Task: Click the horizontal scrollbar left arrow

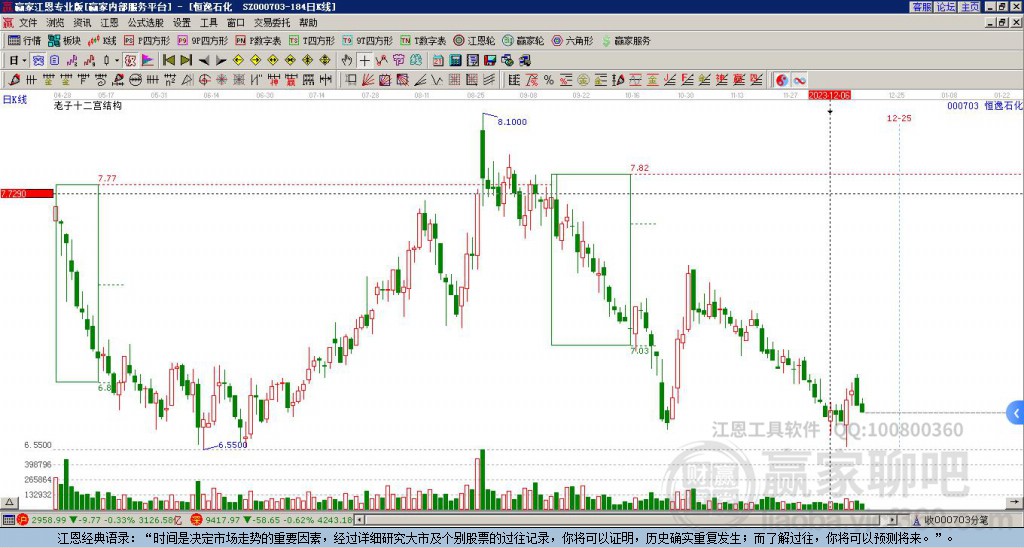Action: [x=360, y=520]
